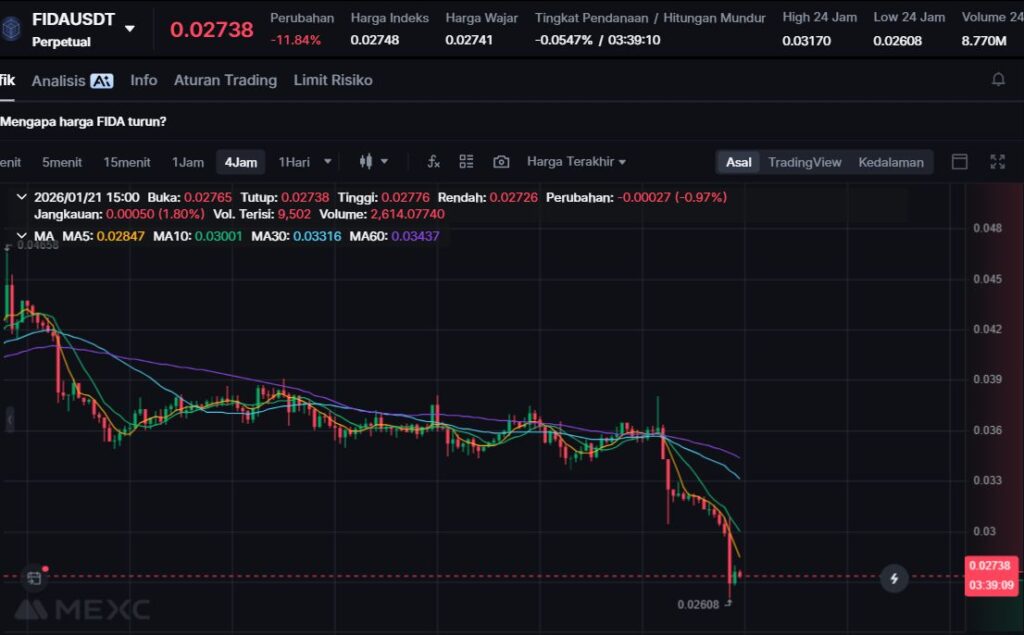Open the fx indicators menu
The image size is (1024, 635).
click(x=433, y=162)
